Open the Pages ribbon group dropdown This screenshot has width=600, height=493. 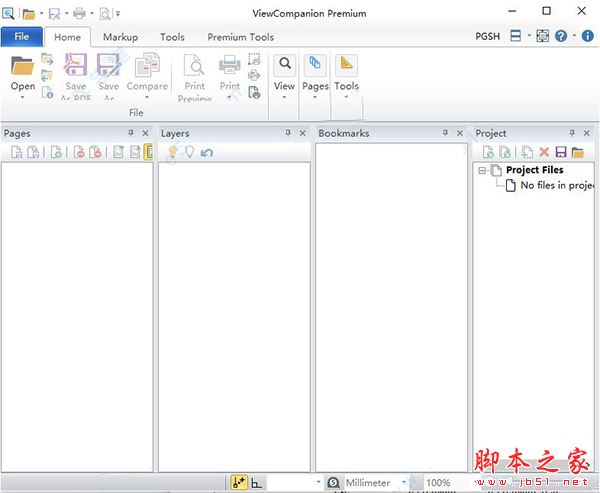click(x=315, y=78)
